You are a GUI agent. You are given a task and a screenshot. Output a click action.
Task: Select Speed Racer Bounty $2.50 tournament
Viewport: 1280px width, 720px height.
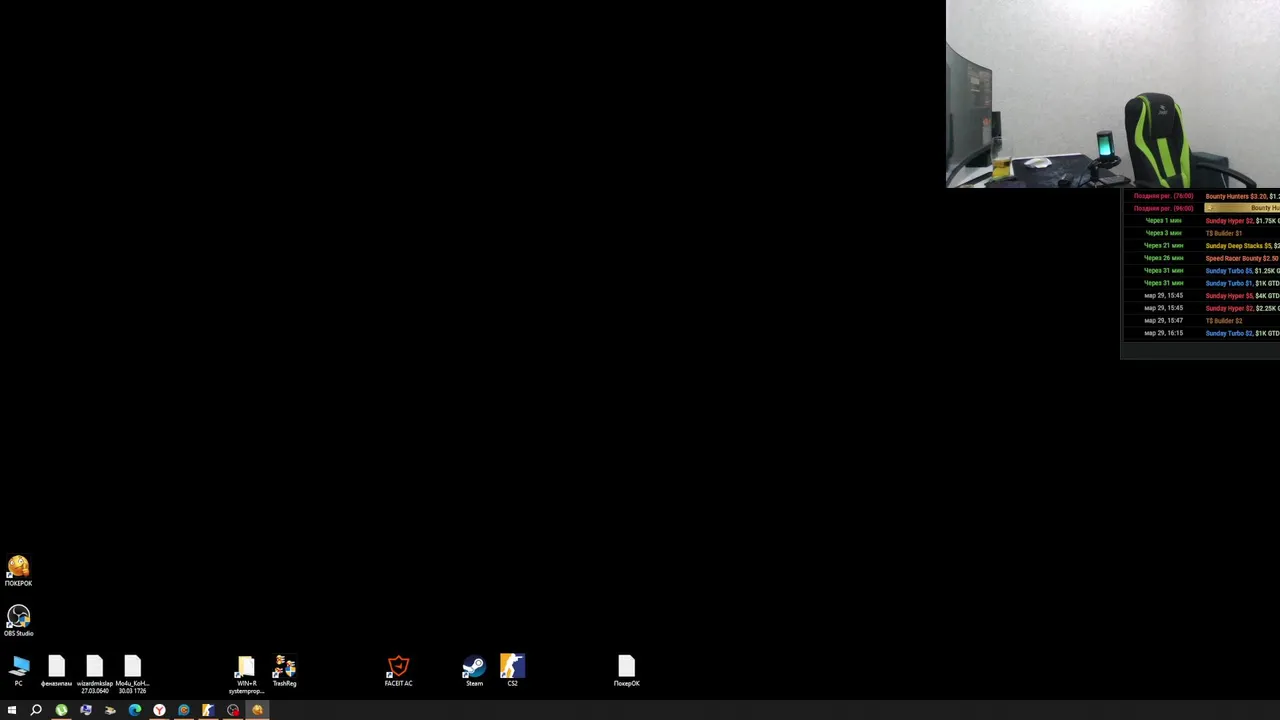click(1242, 258)
